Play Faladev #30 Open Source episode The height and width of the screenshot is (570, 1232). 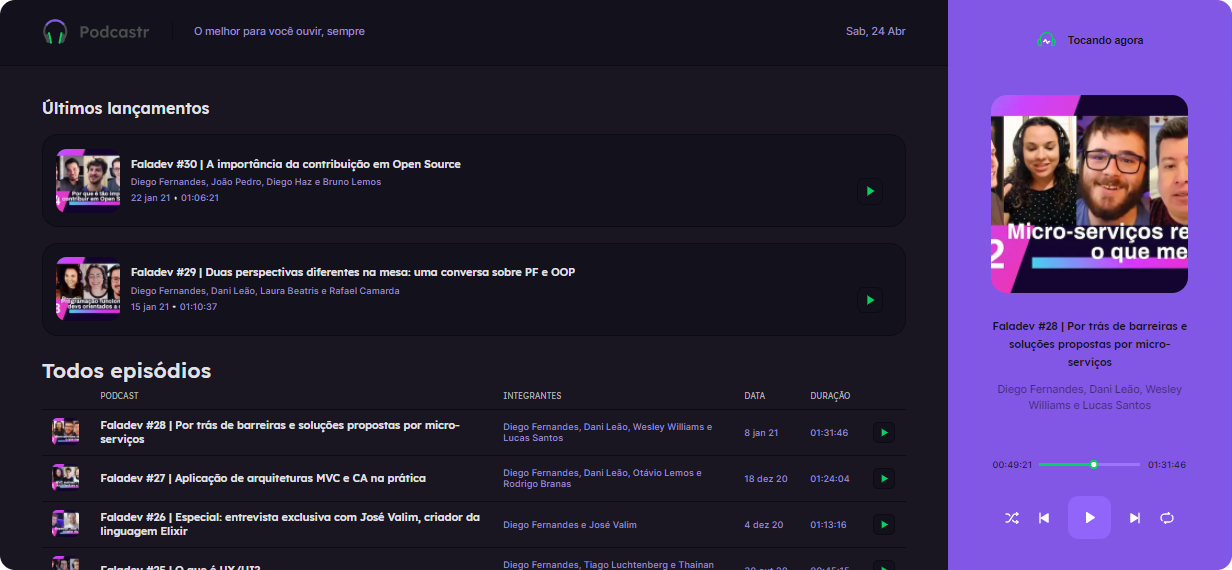coord(870,191)
